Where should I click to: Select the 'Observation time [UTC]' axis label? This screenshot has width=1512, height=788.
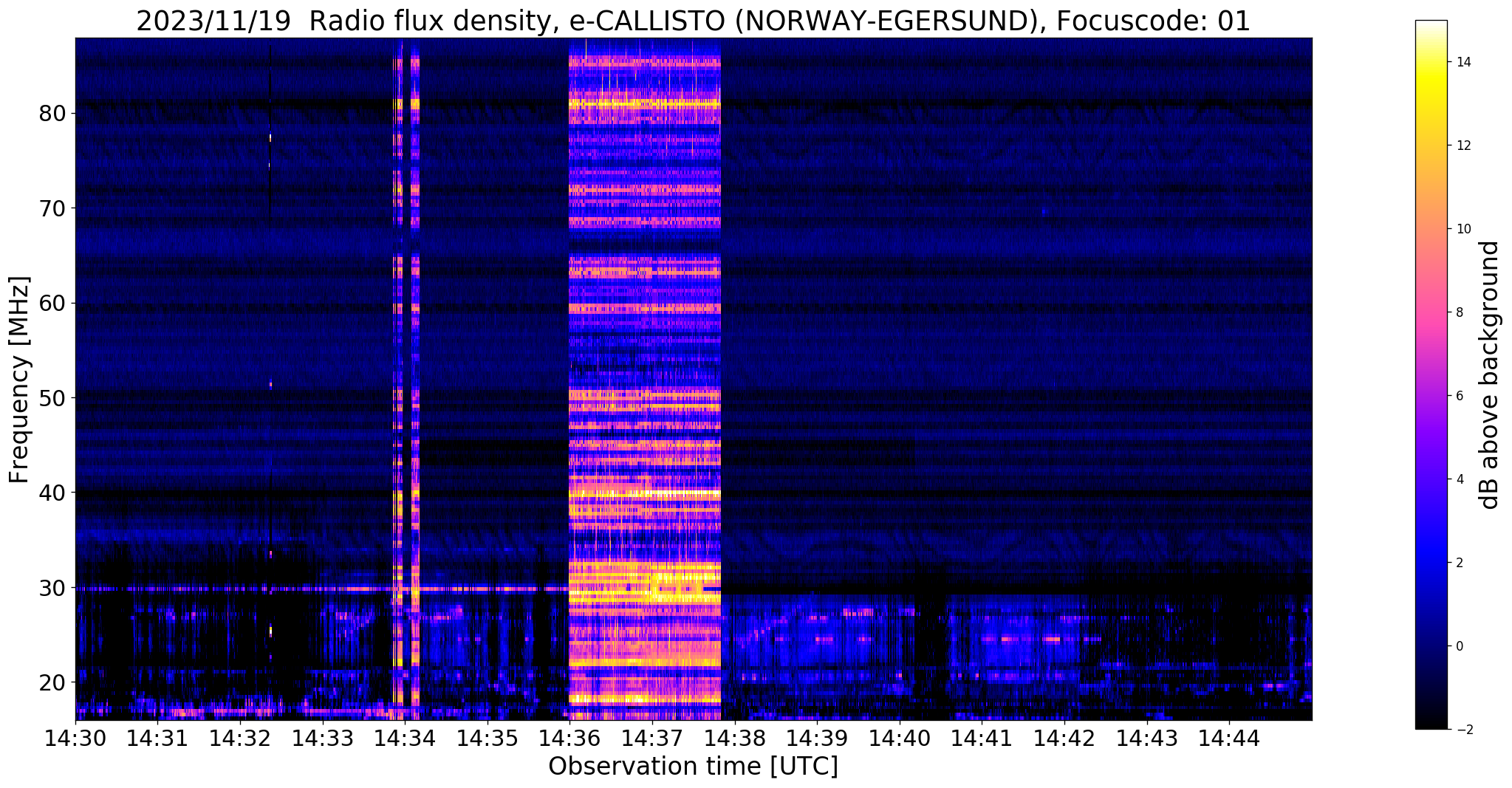point(693,767)
